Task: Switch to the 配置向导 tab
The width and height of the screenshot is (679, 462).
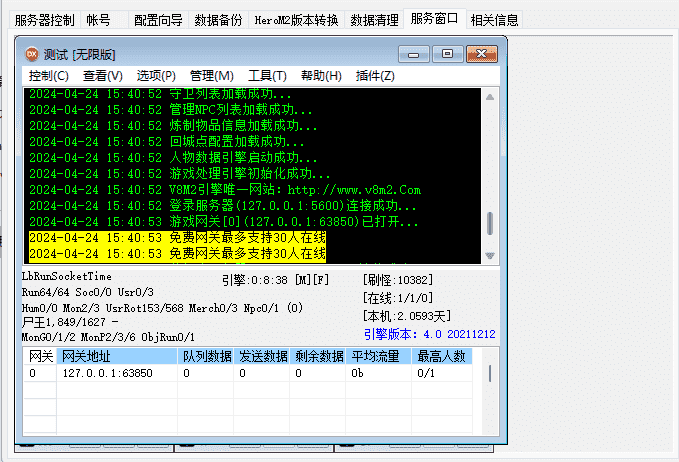Action: (159, 20)
